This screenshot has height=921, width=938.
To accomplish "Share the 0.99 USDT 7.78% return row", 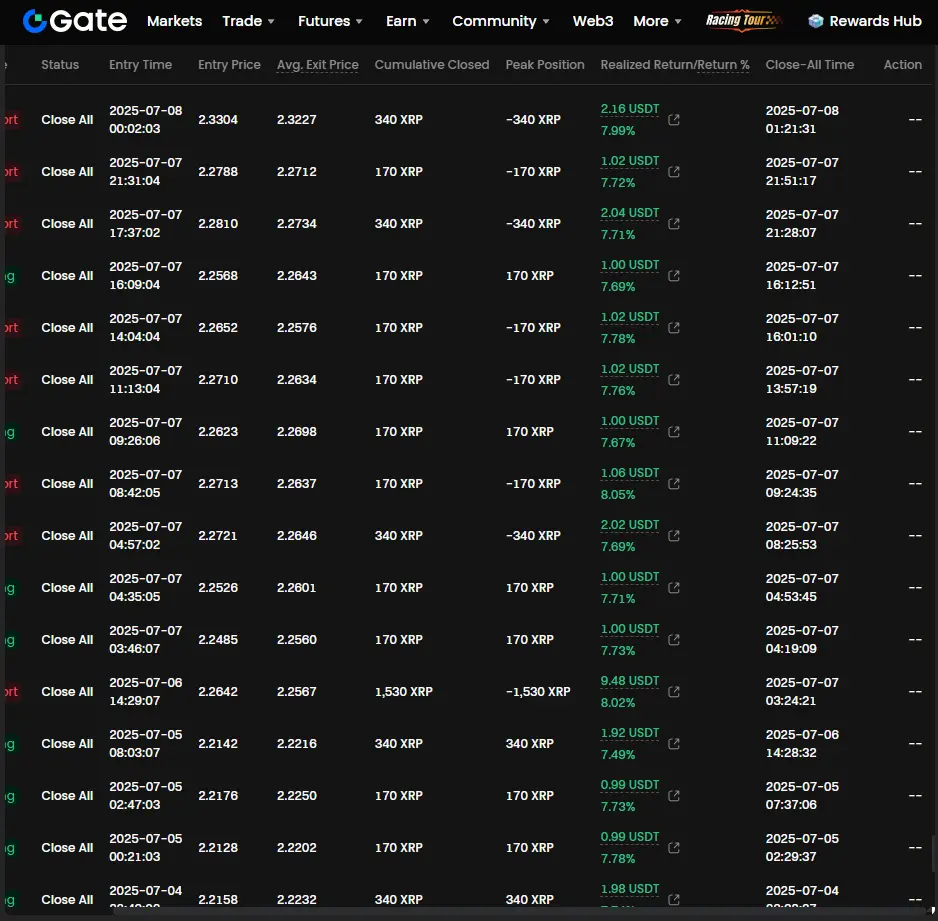I will tap(674, 848).
